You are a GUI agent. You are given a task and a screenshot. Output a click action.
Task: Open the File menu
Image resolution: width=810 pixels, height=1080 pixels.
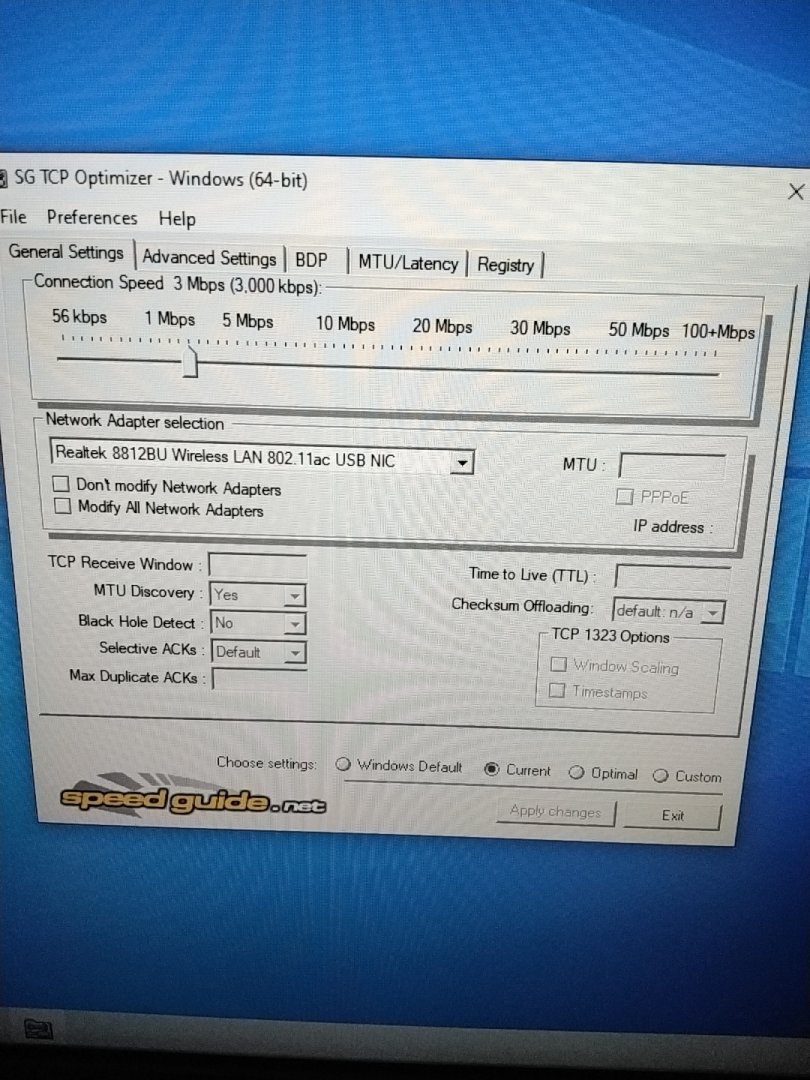13,216
